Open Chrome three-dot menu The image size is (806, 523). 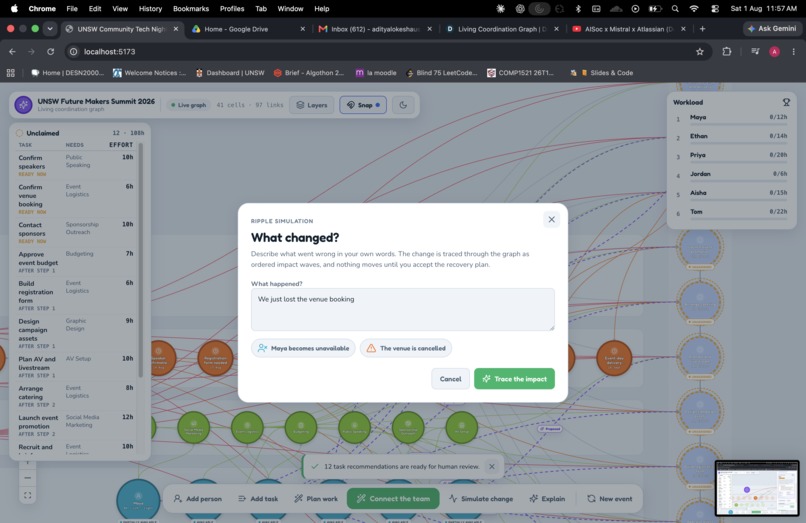pyautogui.click(x=794, y=51)
